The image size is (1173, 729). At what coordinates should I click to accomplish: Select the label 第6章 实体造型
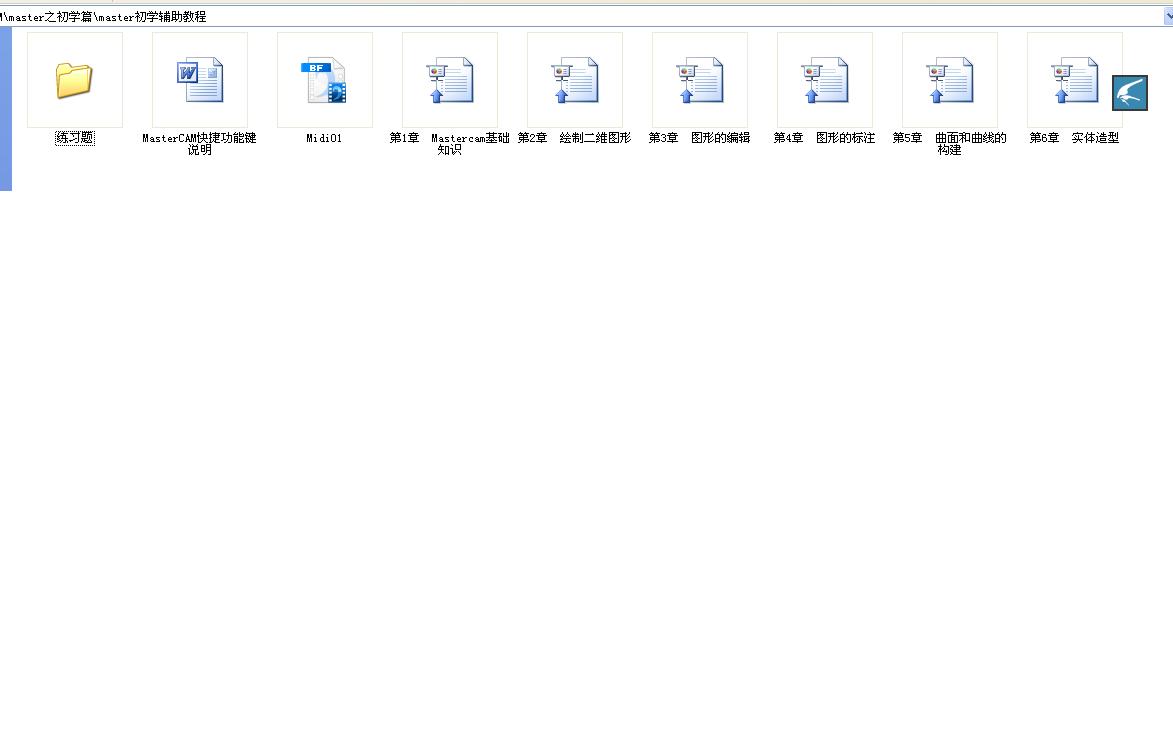coord(1074,138)
